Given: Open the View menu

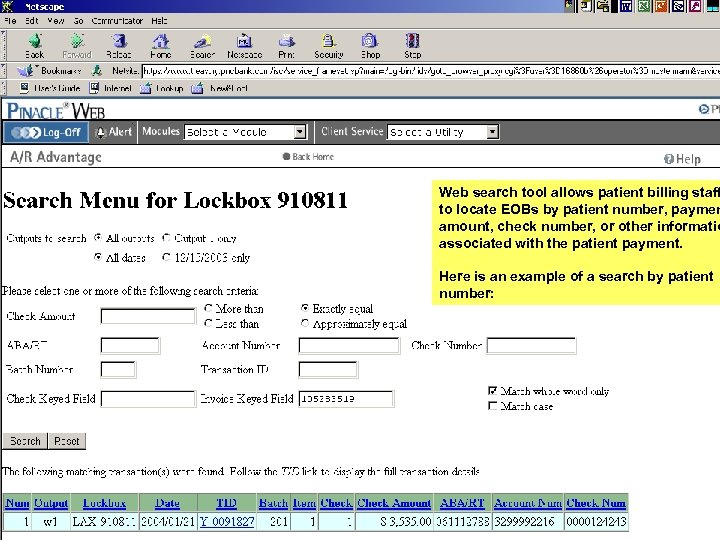Looking at the screenshot, I should coord(56,21).
